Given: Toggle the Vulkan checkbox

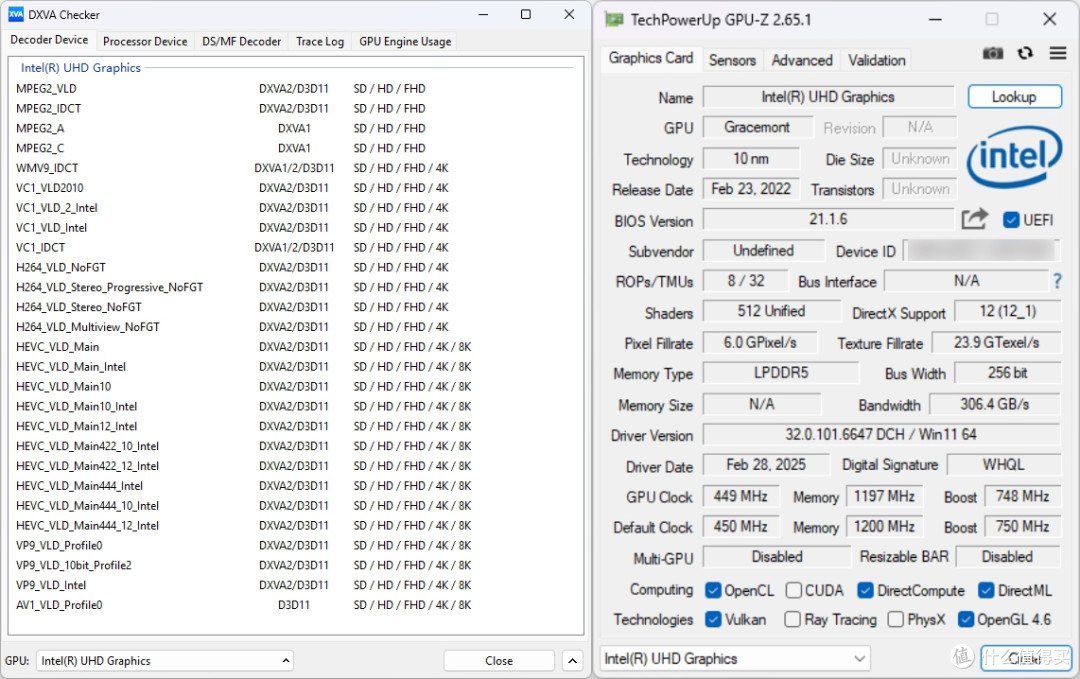Looking at the screenshot, I should coord(713,619).
